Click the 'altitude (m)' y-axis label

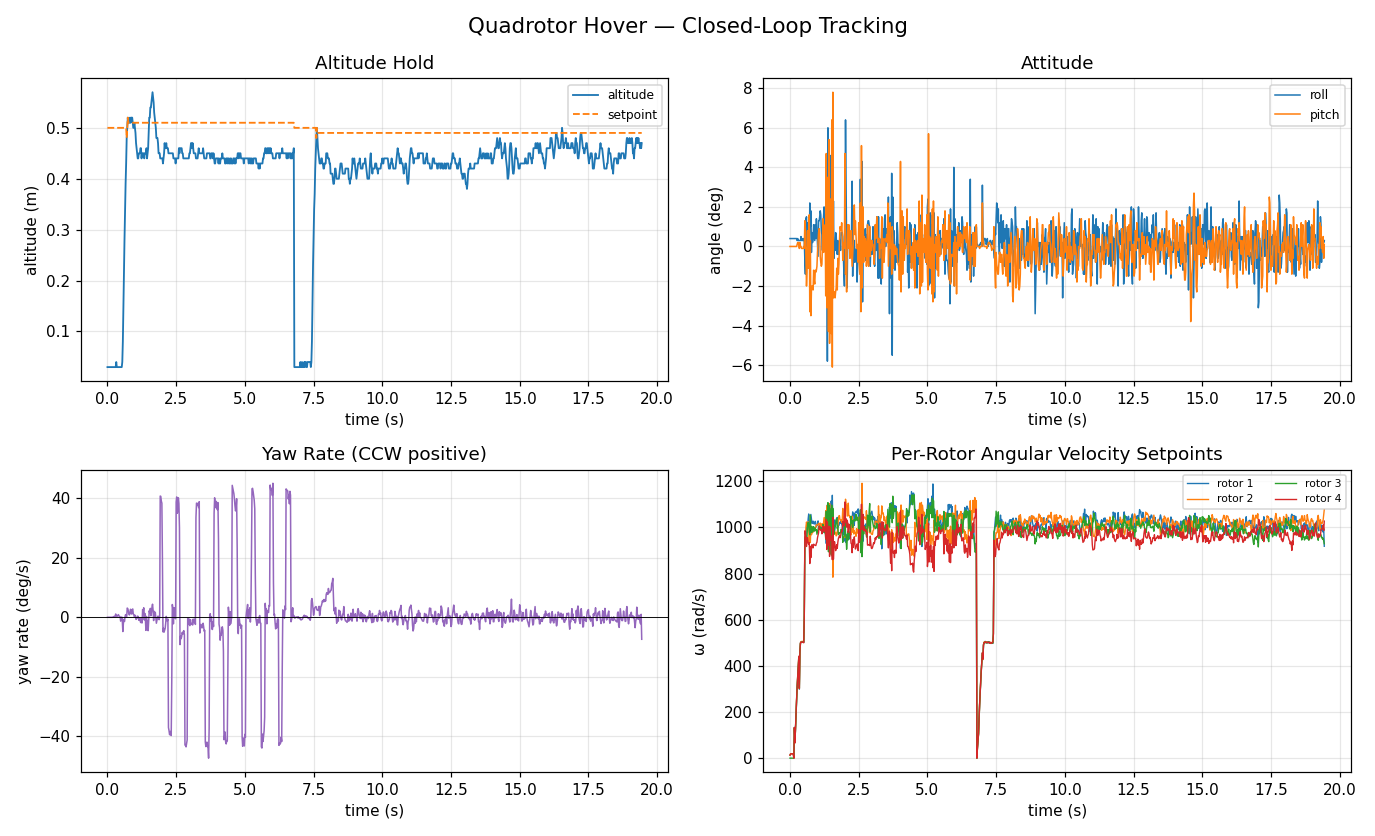(31, 230)
